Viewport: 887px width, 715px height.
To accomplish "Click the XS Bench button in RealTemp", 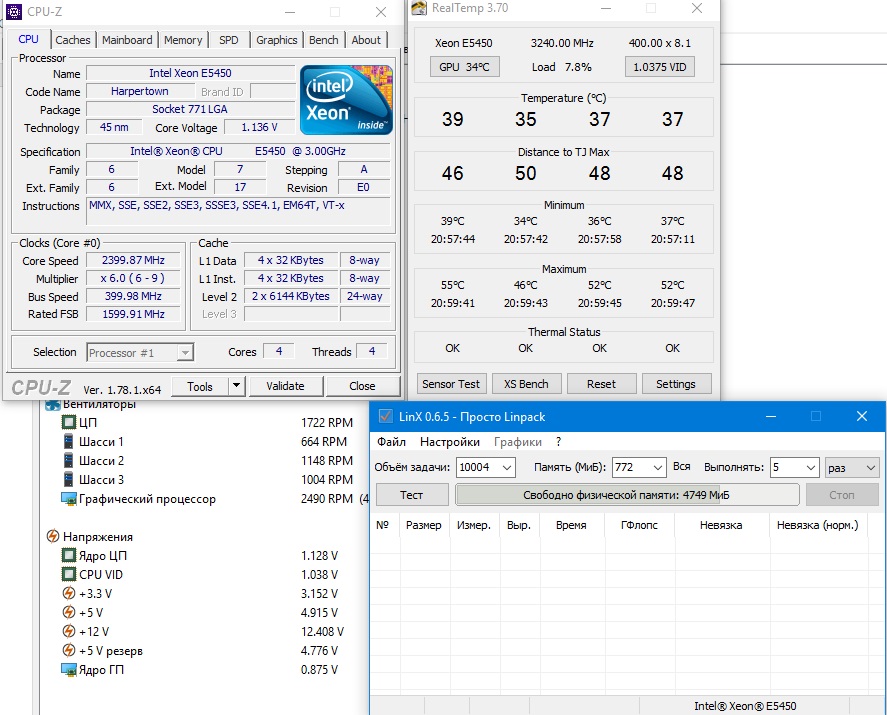I will pyautogui.click(x=526, y=384).
